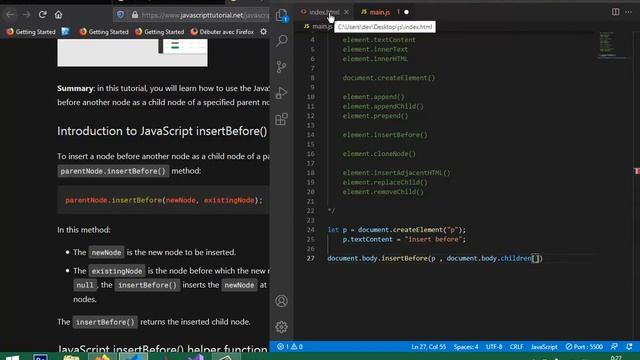Click line 24 createElement code
The image size is (640, 360).
click(396, 230)
